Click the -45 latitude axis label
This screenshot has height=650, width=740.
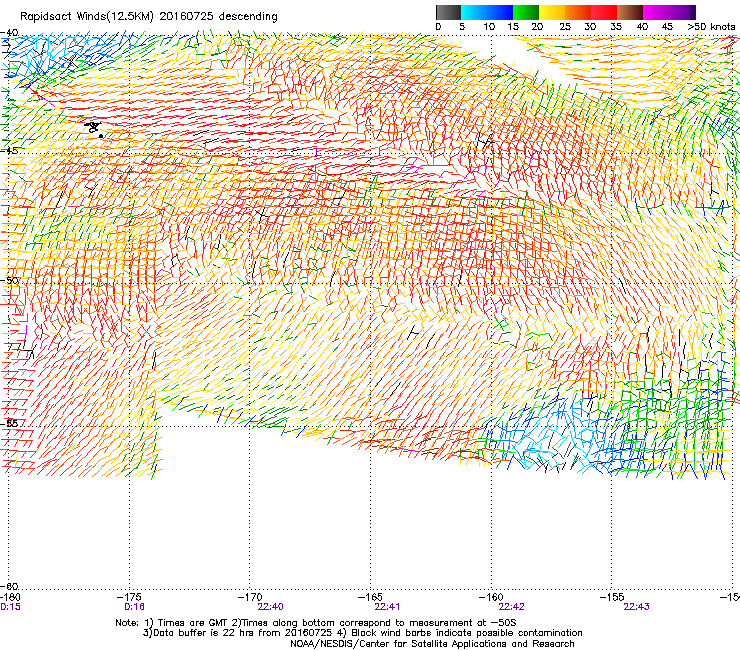click(9, 151)
